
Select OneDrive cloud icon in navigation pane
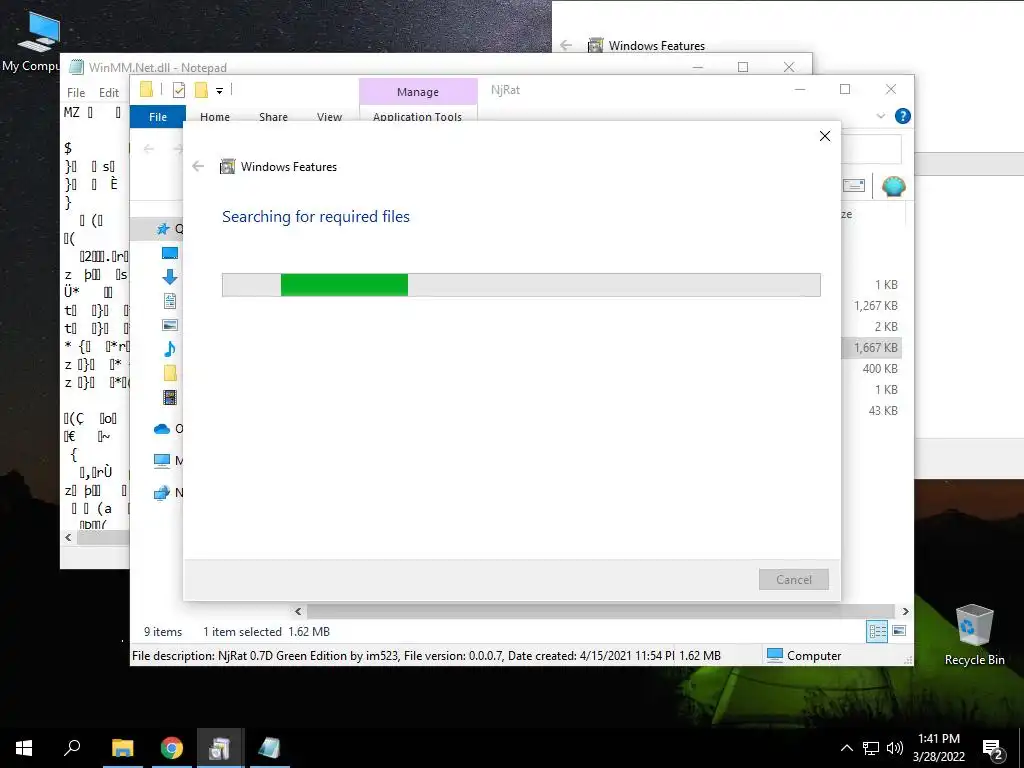(161, 429)
